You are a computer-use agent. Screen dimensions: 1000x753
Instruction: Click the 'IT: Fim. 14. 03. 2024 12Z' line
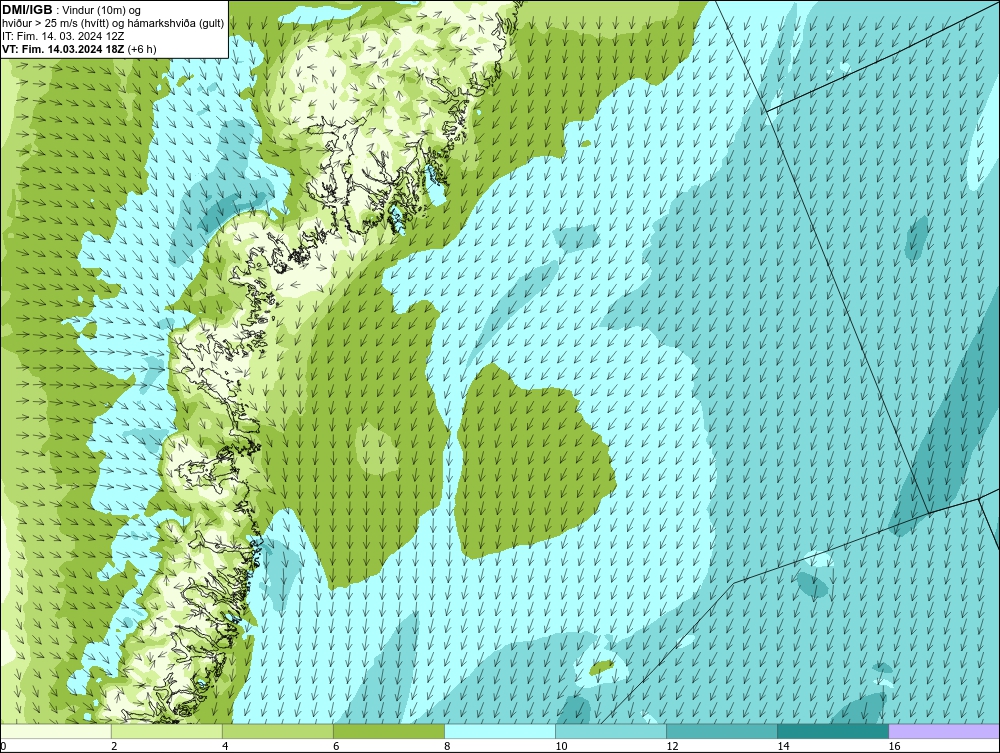[x=62, y=36]
